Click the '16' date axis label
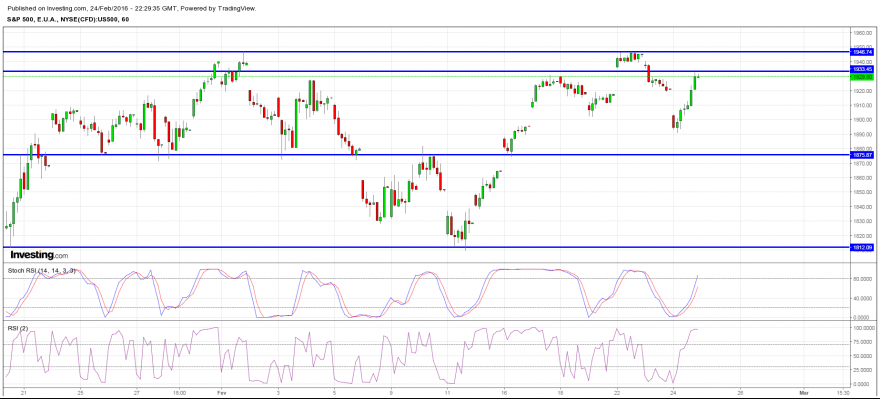Image resolution: width=880 pixels, height=399 pixels. [505, 393]
